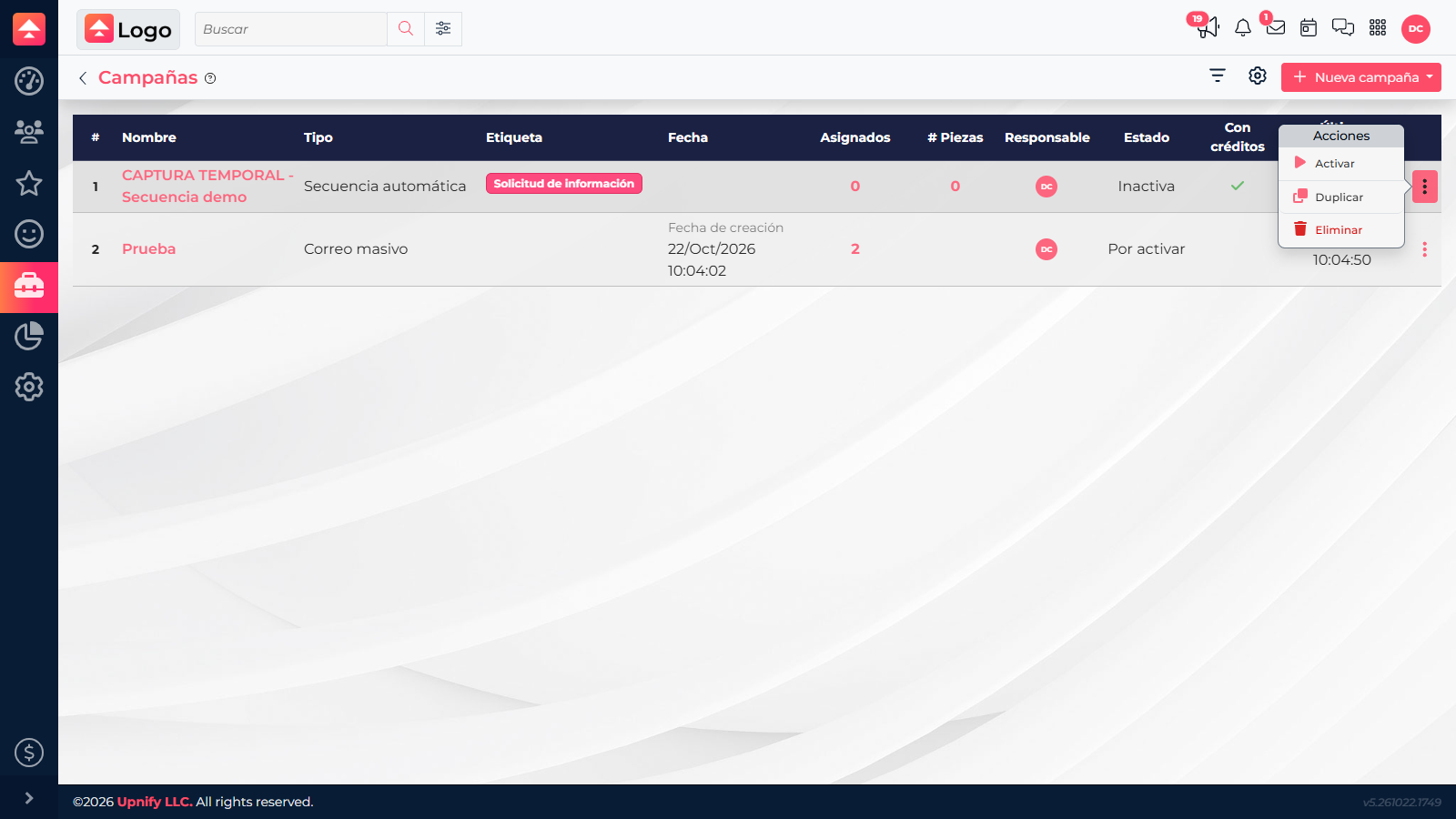Click the help icon beside Campañas
This screenshot has width=1456, height=819.
210,78
